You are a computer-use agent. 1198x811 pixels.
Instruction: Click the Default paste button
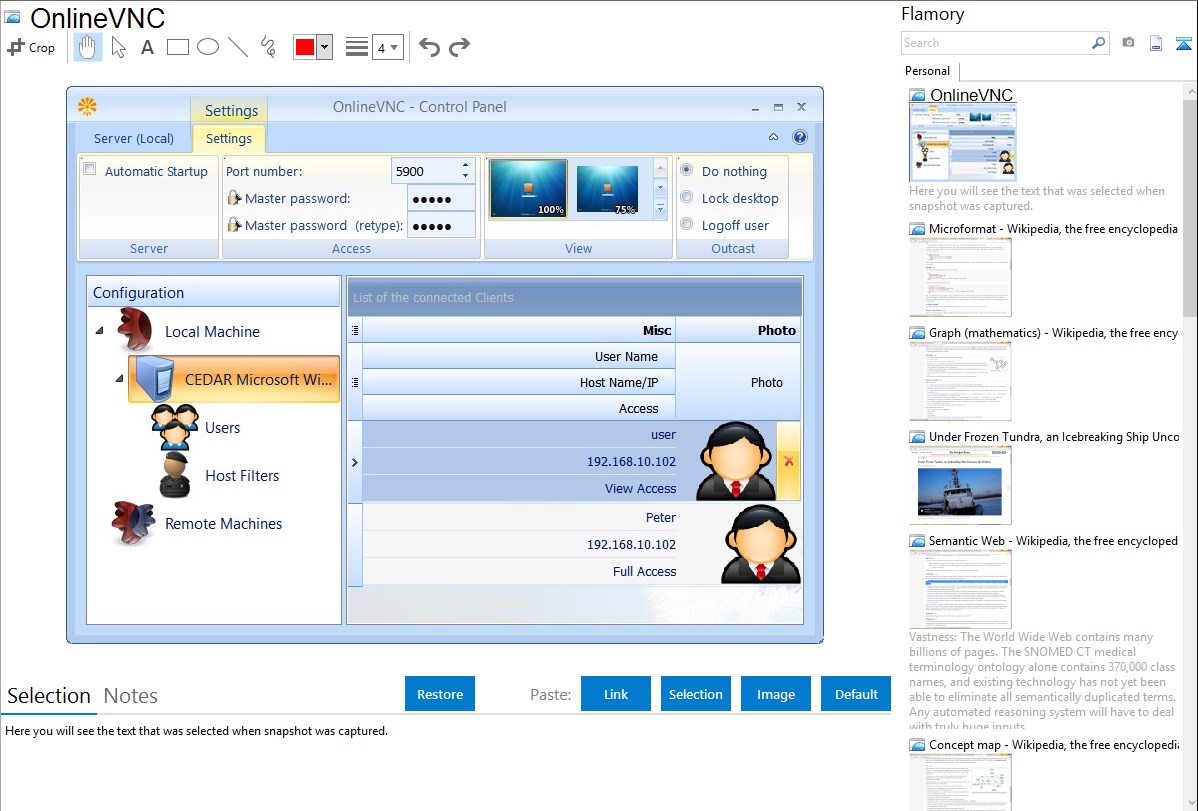[x=856, y=694]
